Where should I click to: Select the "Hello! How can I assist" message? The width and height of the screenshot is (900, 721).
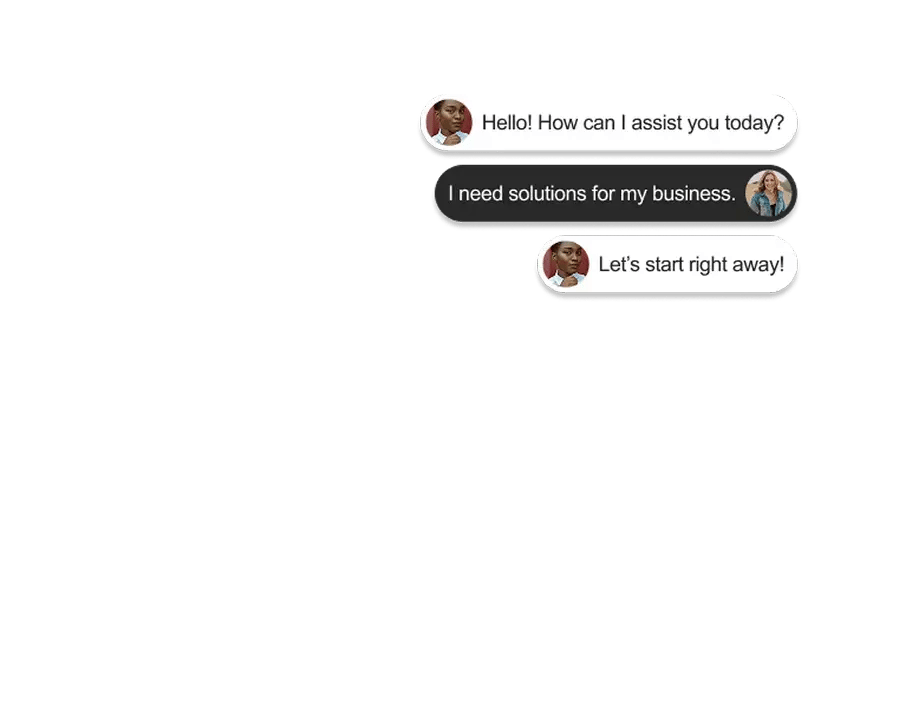pos(609,123)
